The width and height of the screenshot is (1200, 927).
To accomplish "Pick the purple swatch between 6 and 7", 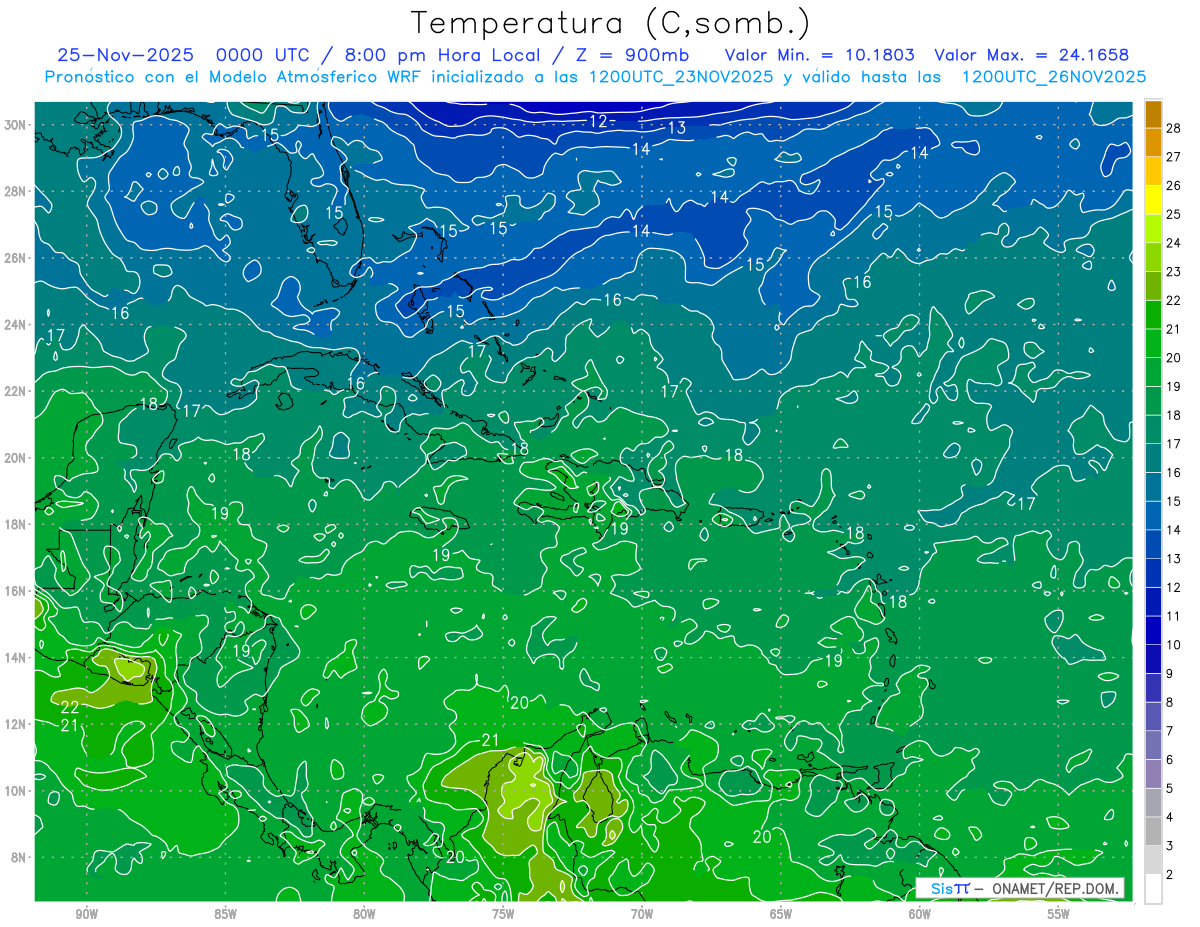I will [x=1153, y=746].
